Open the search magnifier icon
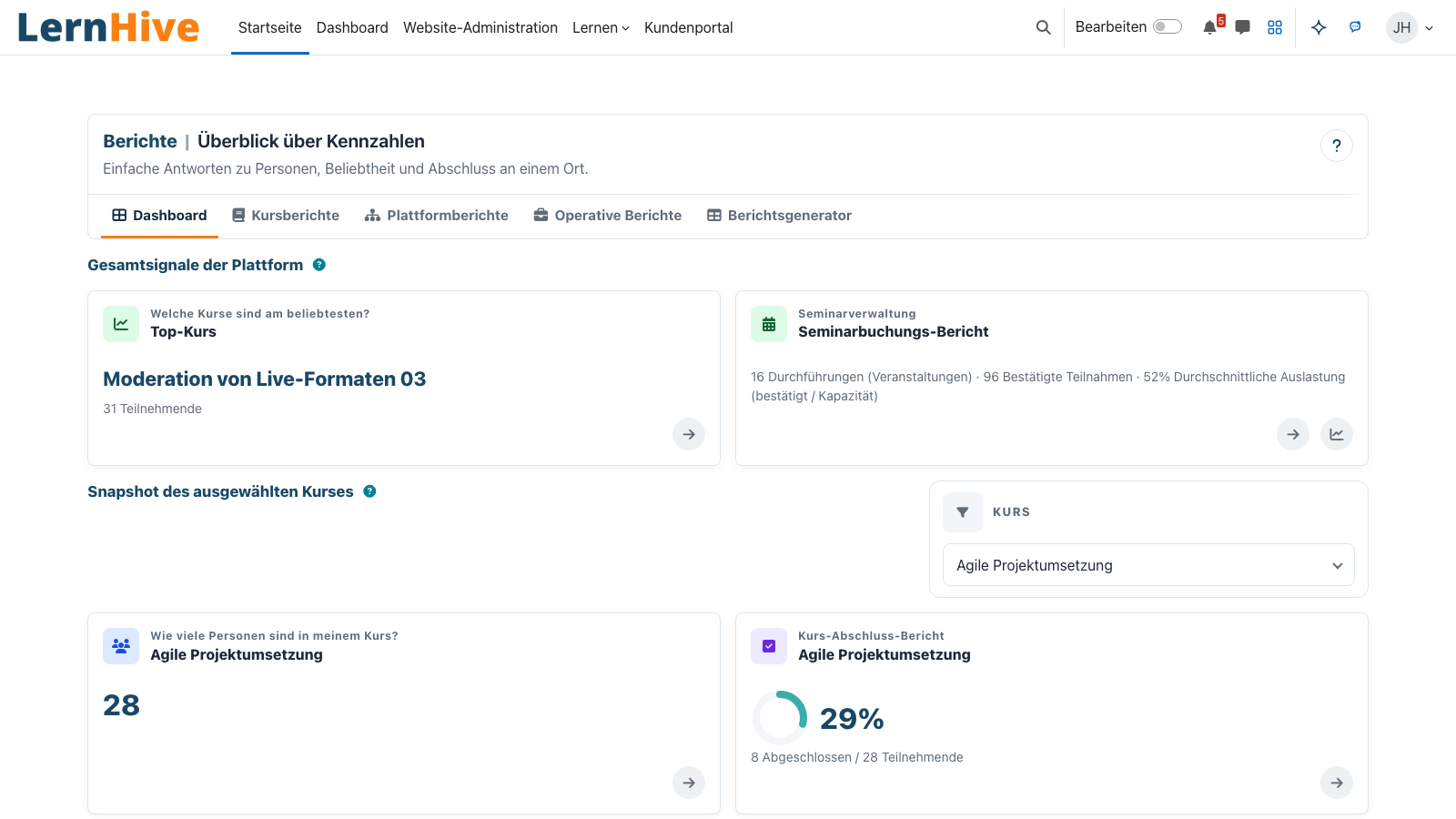The image size is (1456, 819). (x=1044, y=27)
